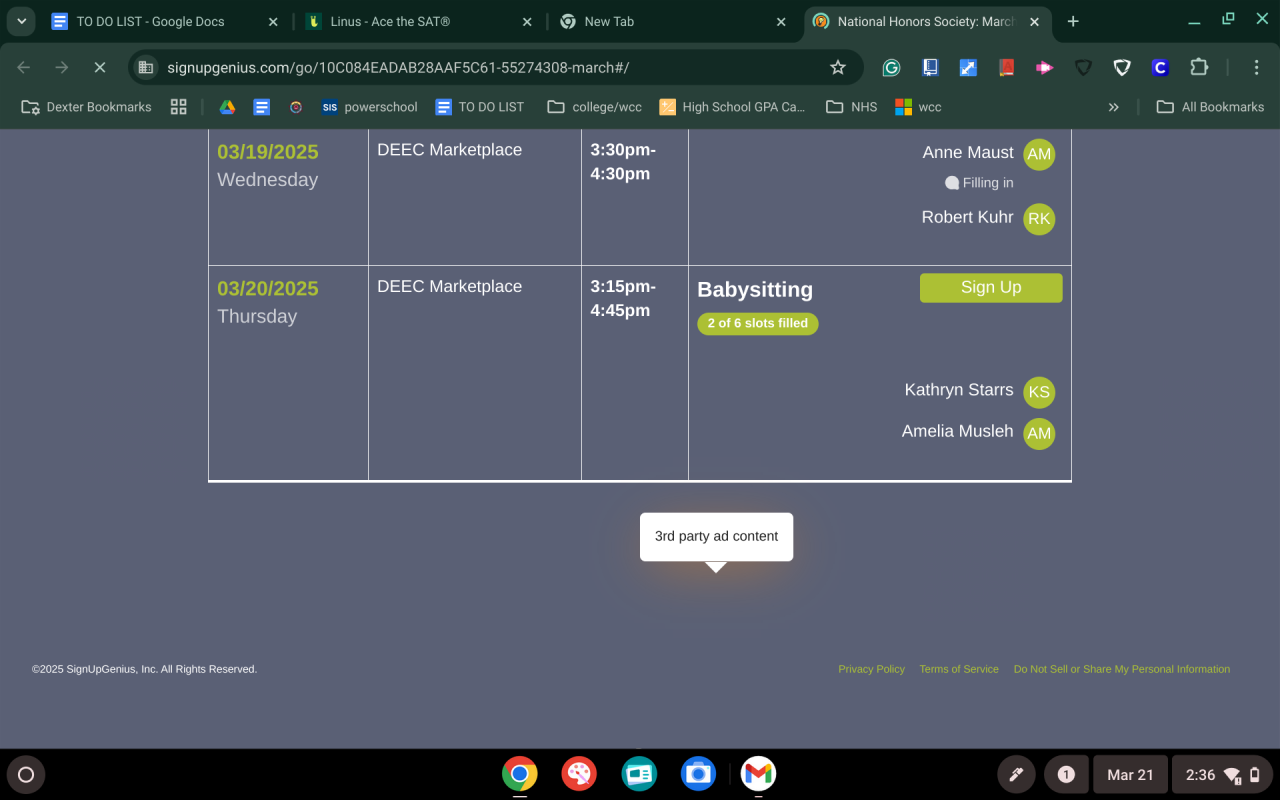This screenshot has height=800, width=1280.
Task: Click Amelia Musleh's AM avatar
Action: click(1039, 433)
